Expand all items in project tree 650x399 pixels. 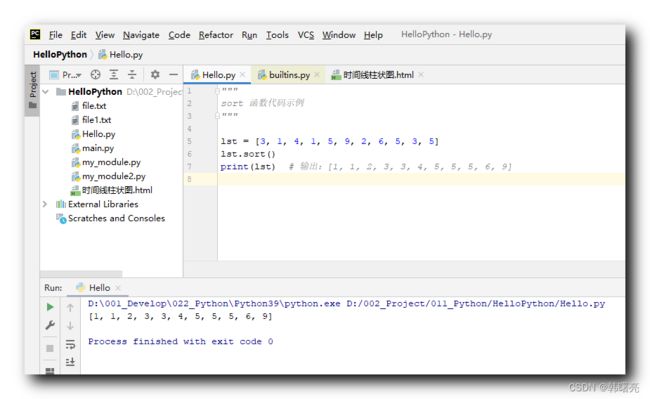tap(114, 75)
